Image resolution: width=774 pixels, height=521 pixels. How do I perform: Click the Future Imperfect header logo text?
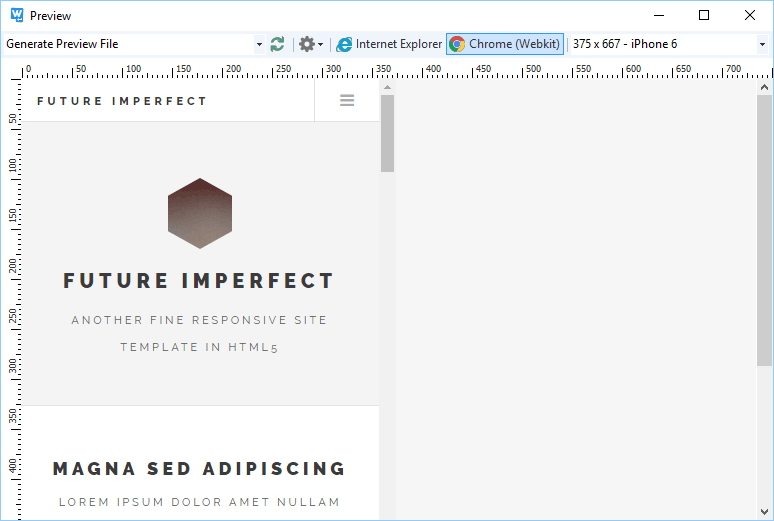122,101
